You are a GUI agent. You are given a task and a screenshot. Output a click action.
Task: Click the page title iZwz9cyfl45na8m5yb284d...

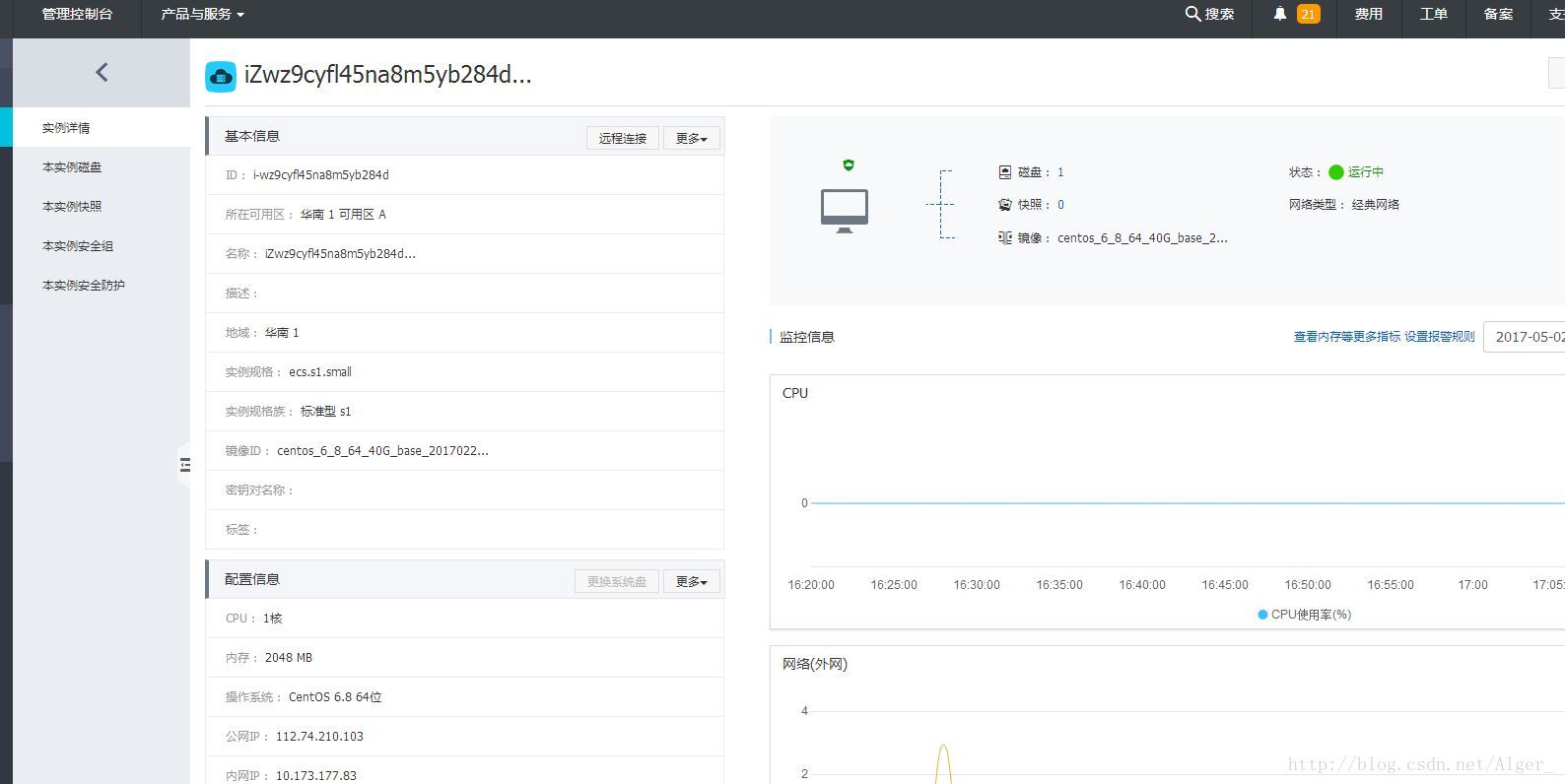tap(388, 76)
